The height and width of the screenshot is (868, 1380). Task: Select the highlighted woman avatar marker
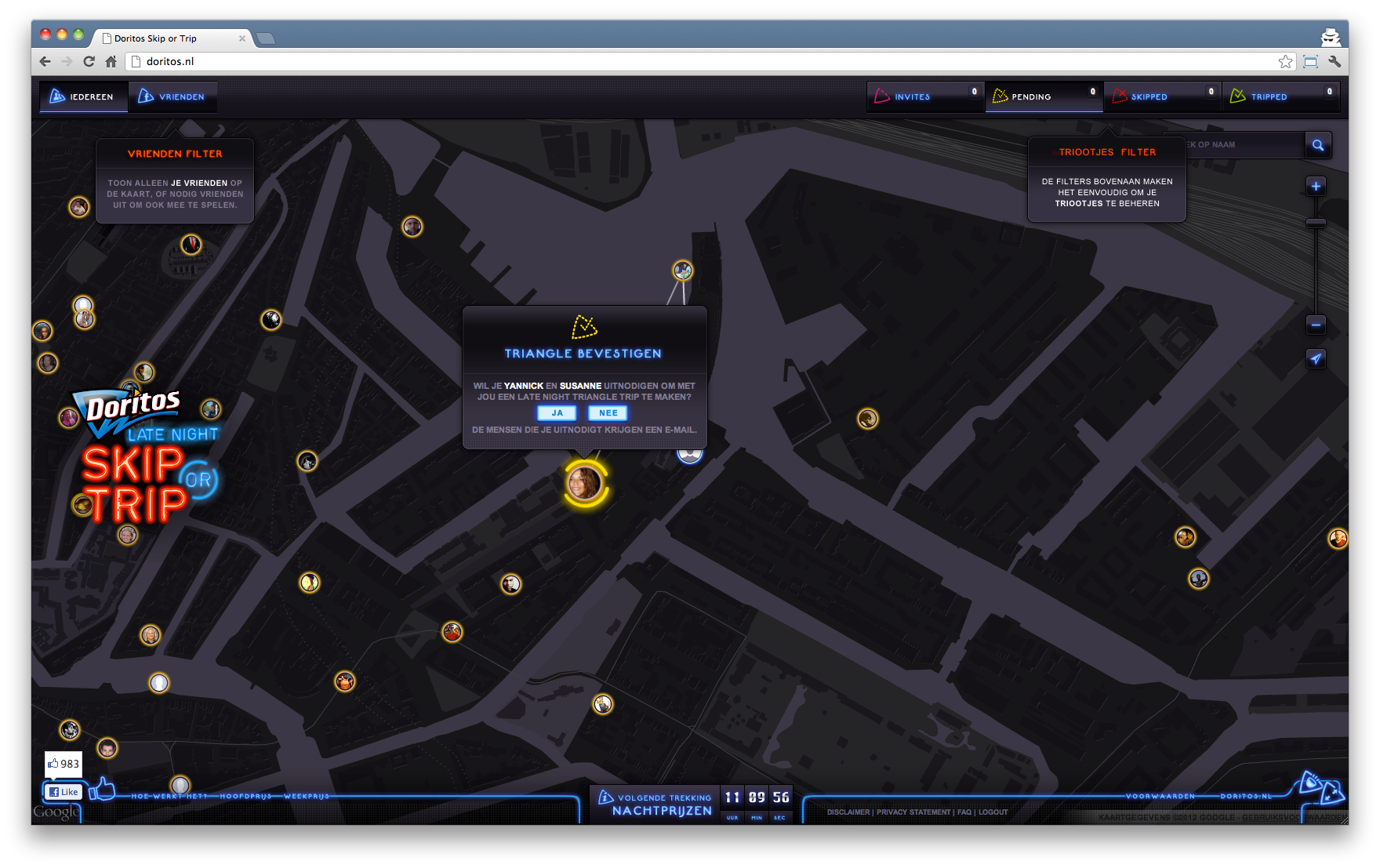point(584,483)
